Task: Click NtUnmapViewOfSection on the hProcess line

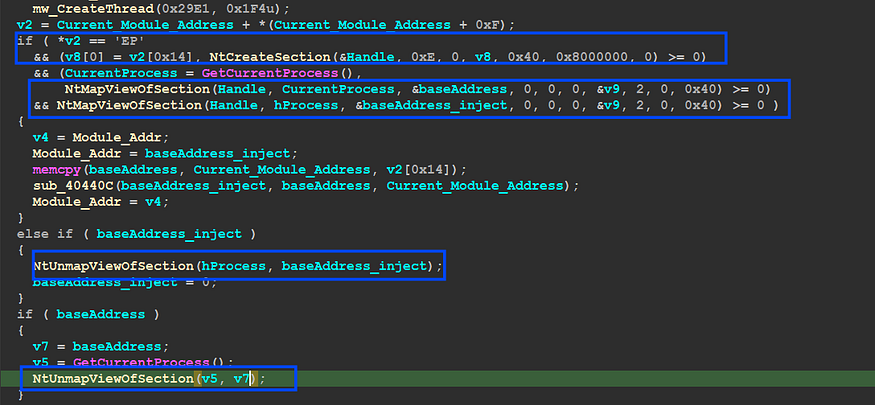Action: (x=112, y=266)
